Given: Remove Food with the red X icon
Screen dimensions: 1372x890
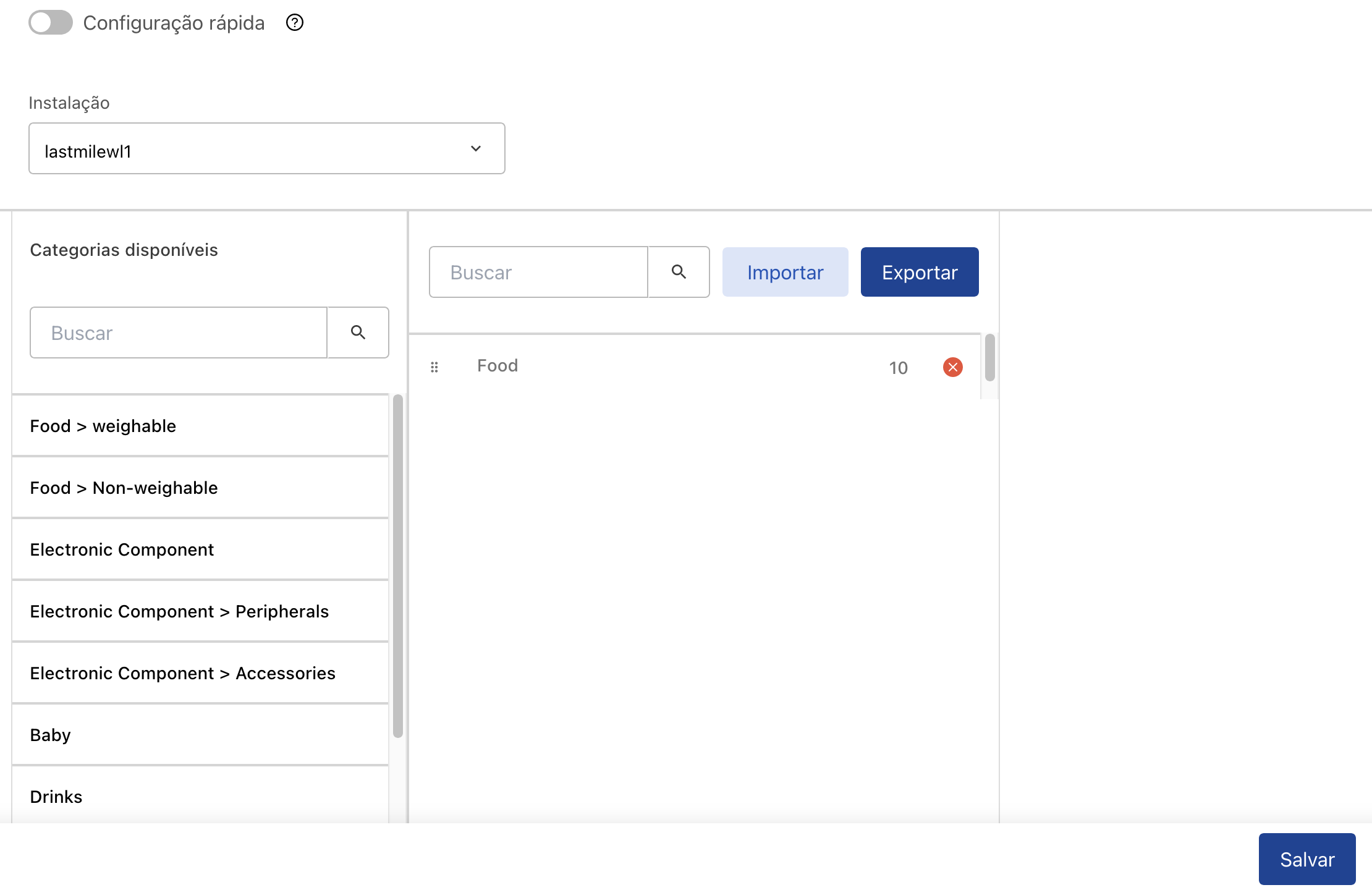Looking at the screenshot, I should 952,367.
